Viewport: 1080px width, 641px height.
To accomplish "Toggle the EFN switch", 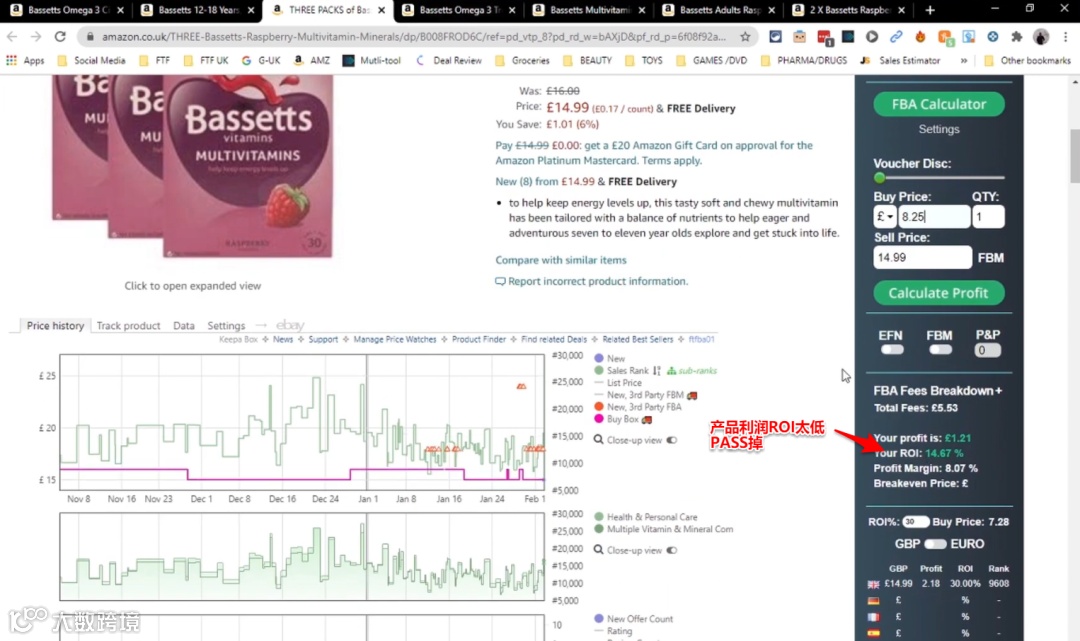I will 891,350.
